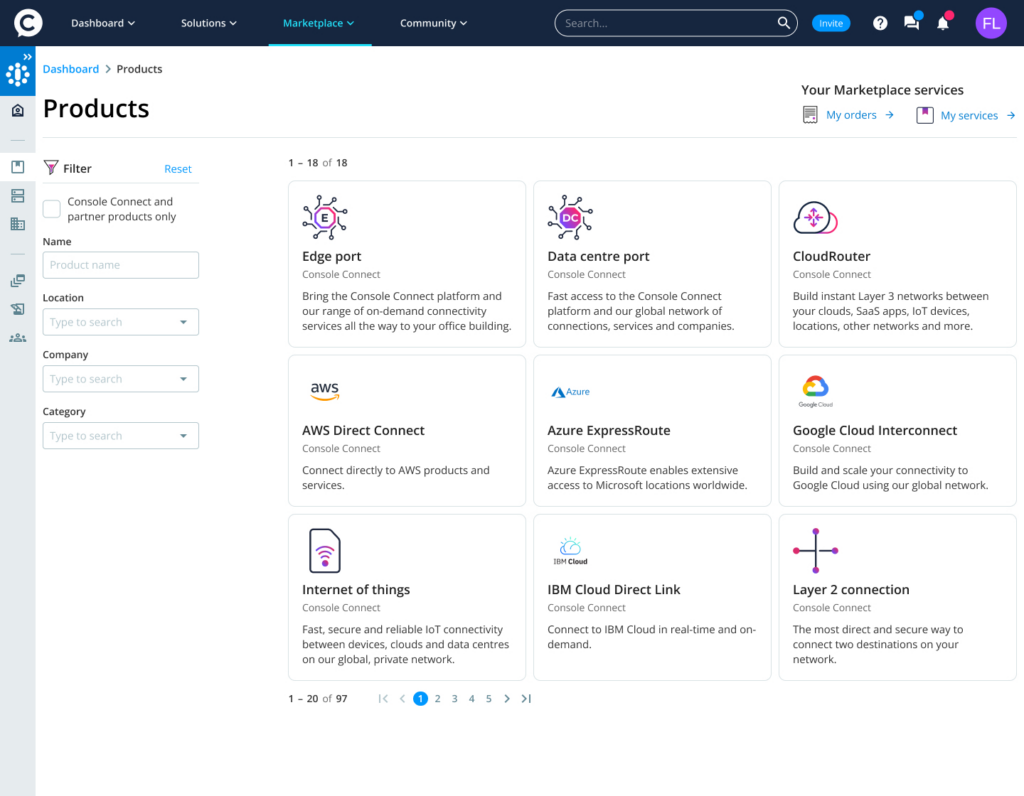Image resolution: width=1024 pixels, height=796 pixels.
Task: Go to pagination page 3
Action: 454,698
